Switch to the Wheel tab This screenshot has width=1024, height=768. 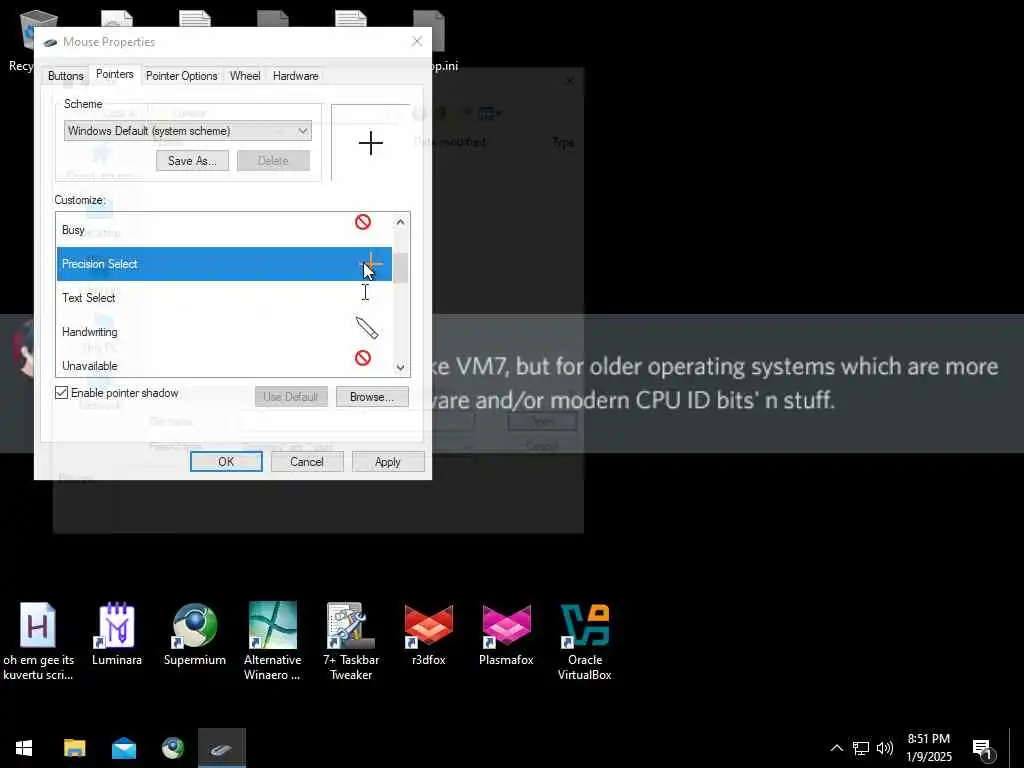245,76
